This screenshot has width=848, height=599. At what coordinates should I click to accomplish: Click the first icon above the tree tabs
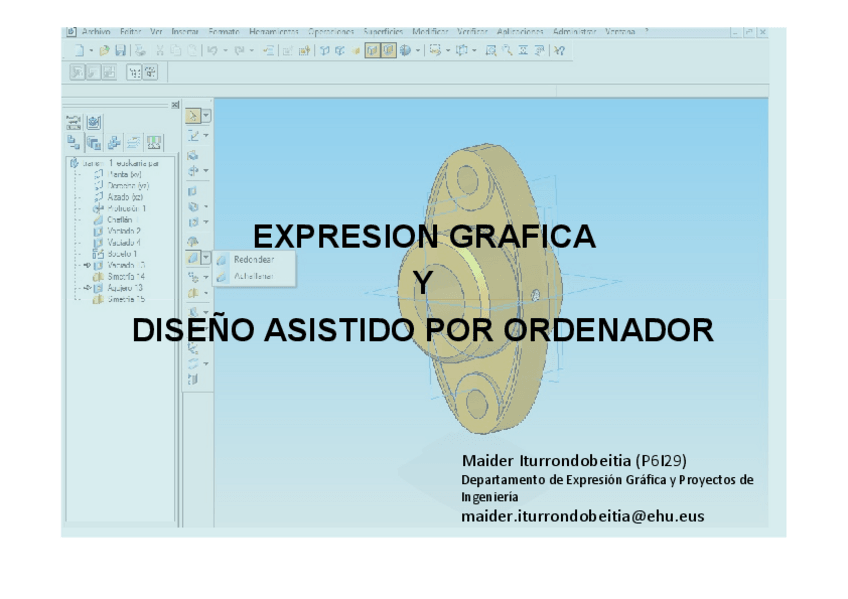pyautogui.click(x=73, y=123)
